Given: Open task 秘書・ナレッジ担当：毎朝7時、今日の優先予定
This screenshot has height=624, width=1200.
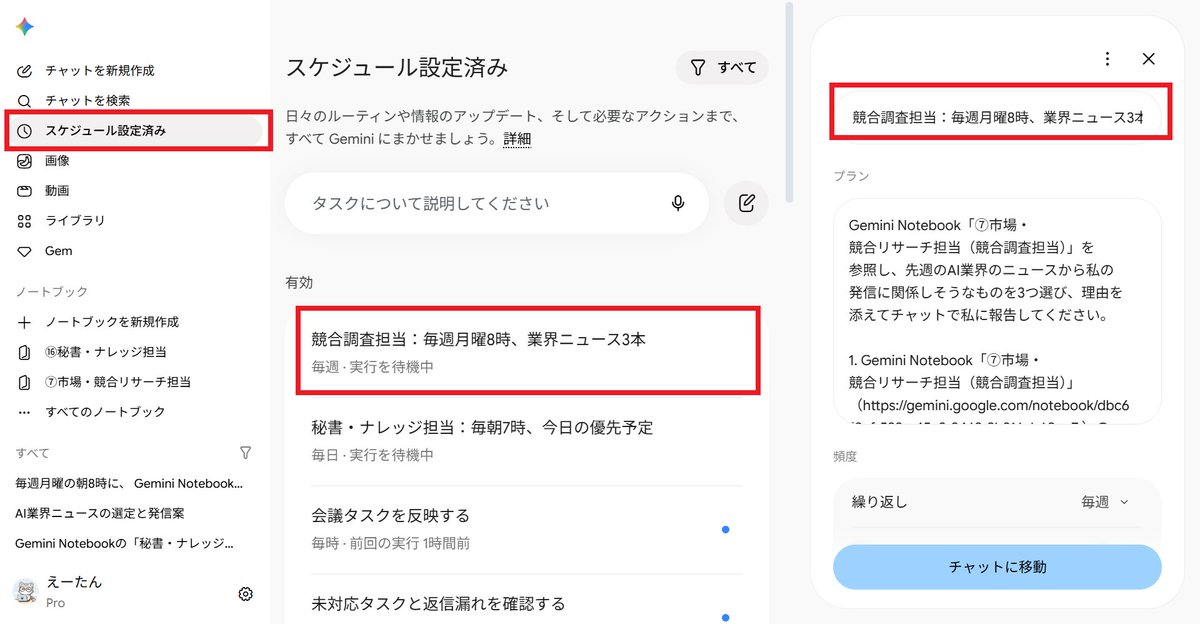Looking at the screenshot, I should tap(527, 440).
